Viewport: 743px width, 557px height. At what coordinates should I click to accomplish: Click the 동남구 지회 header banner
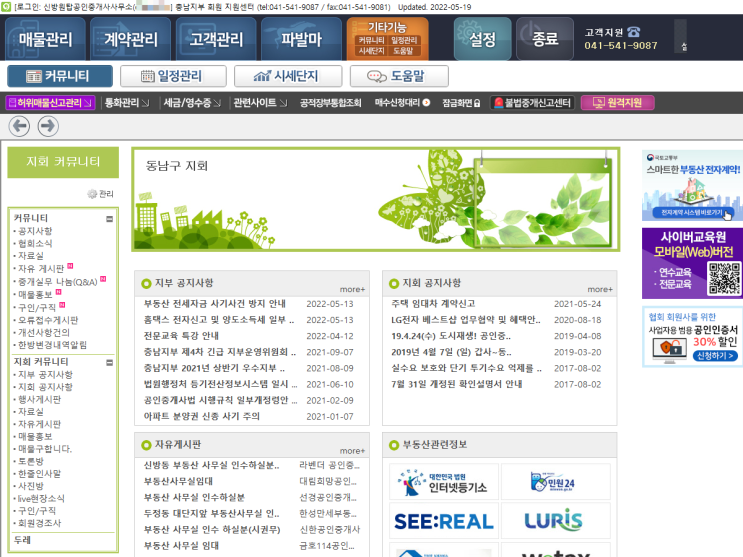pyautogui.click(x=376, y=200)
